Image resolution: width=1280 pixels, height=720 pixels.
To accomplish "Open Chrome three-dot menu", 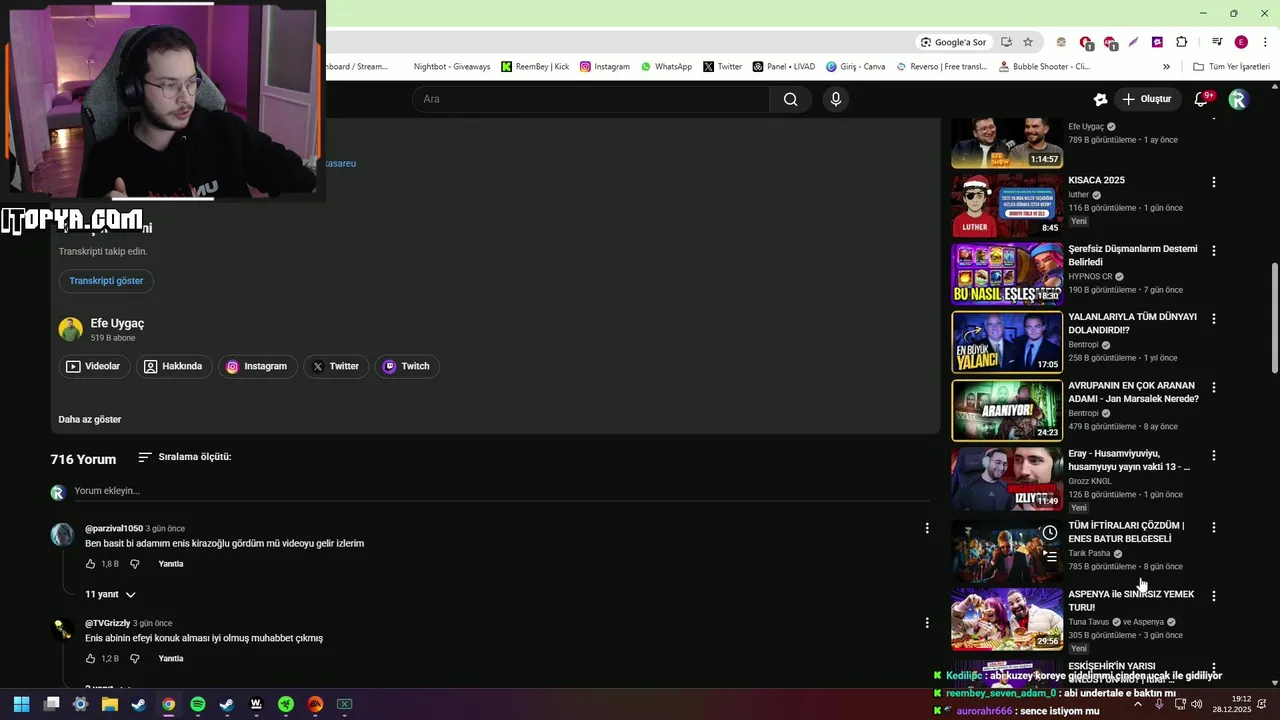I will (1263, 42).
